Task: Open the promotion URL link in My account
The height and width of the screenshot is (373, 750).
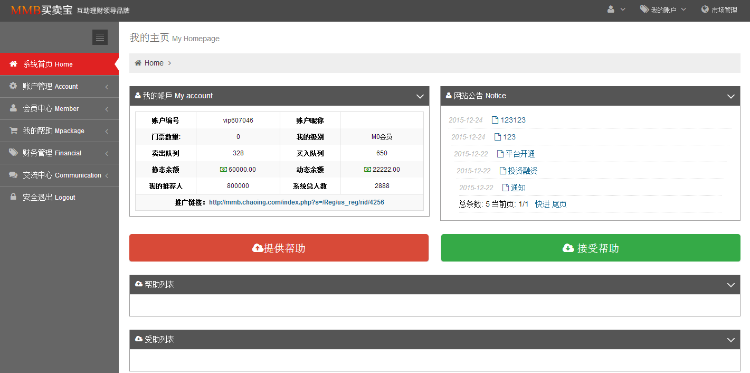Action: [297, 202]
